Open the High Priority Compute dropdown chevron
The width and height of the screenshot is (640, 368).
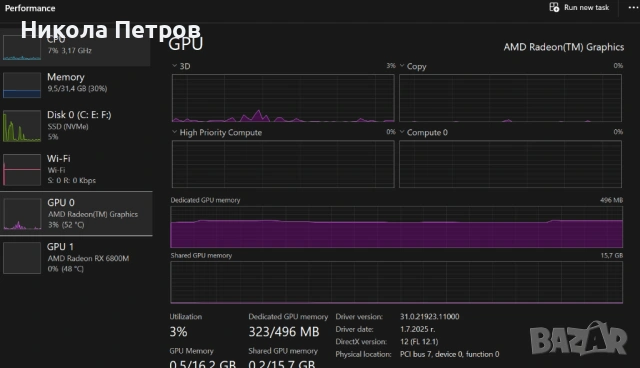click(175, 132)
